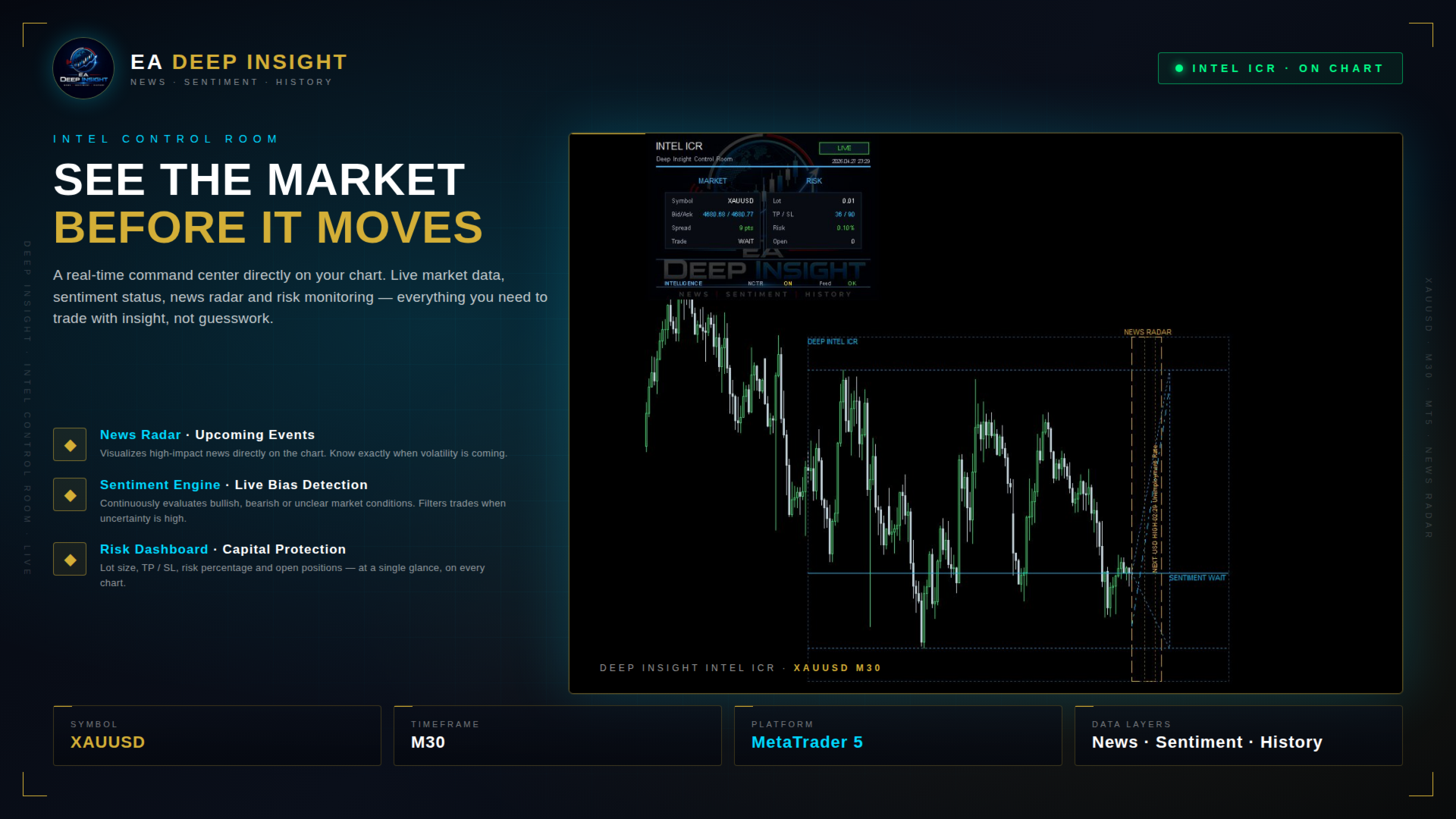Viewport: 1456px width, 819px height.
Task: Click the green LIVE indicator in panel
Action: [x=843, y=149]
